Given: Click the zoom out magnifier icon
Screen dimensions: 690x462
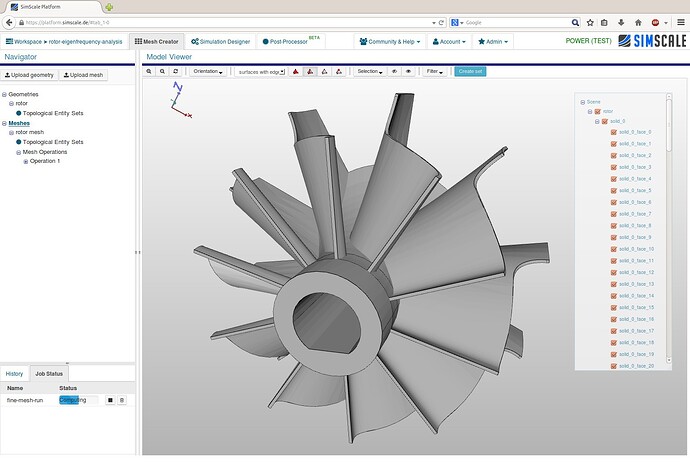Looking at the screenshot, I should (162, 72).
